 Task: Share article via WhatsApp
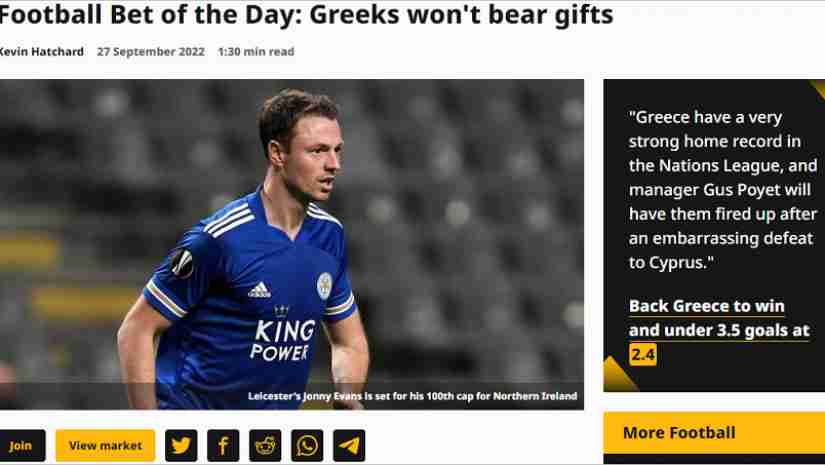307,446
